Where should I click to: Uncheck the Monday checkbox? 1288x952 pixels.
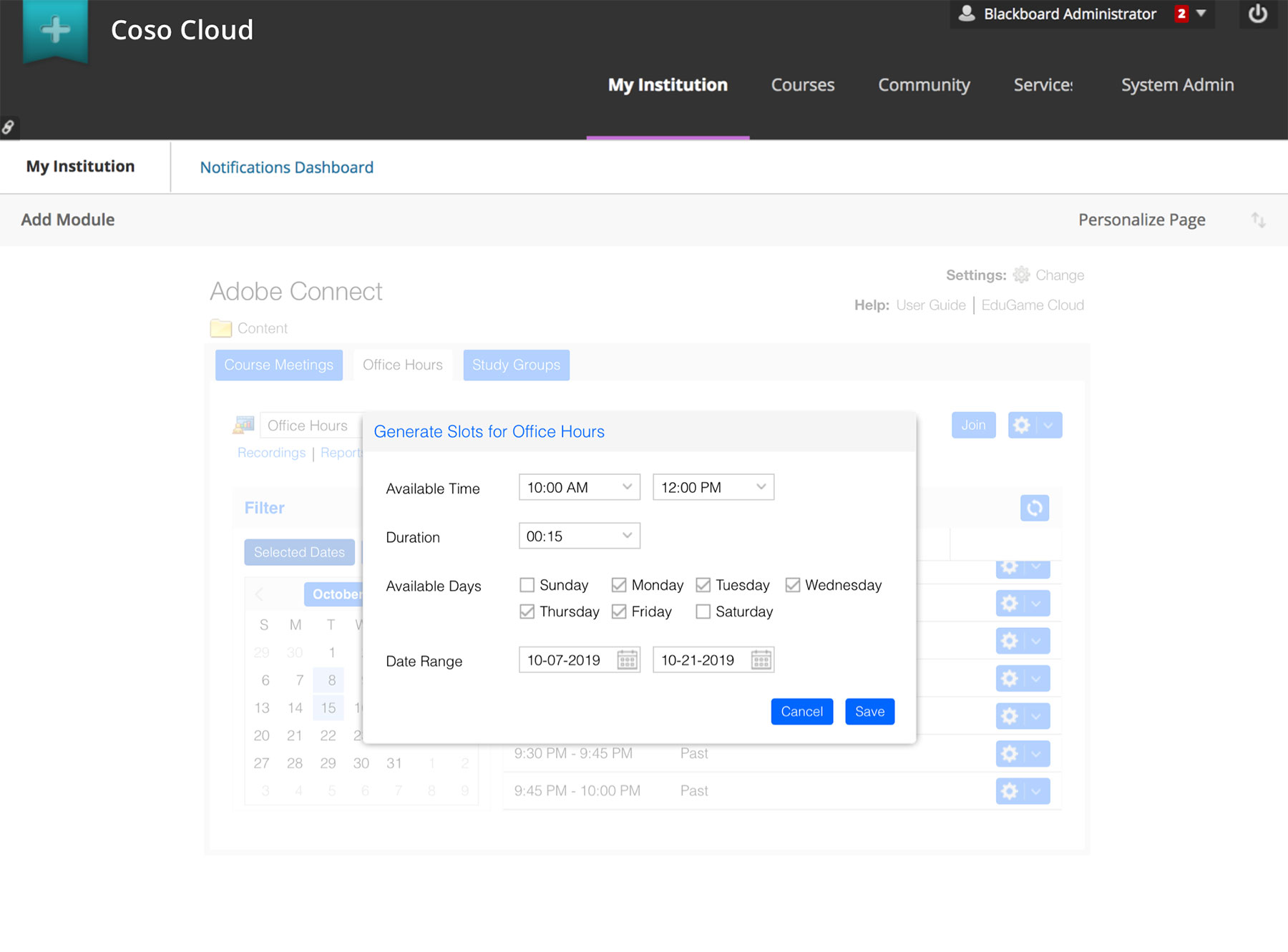tap(619, 585)
